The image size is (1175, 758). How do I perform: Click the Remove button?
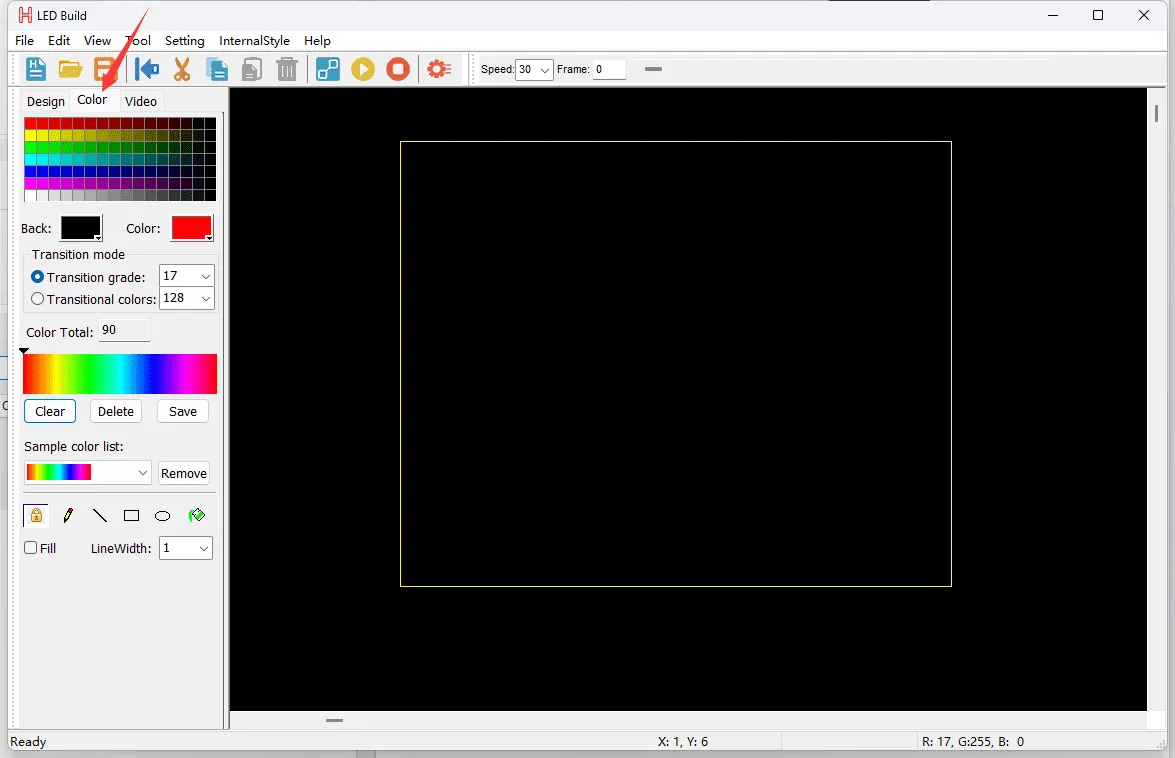[184, 474]
